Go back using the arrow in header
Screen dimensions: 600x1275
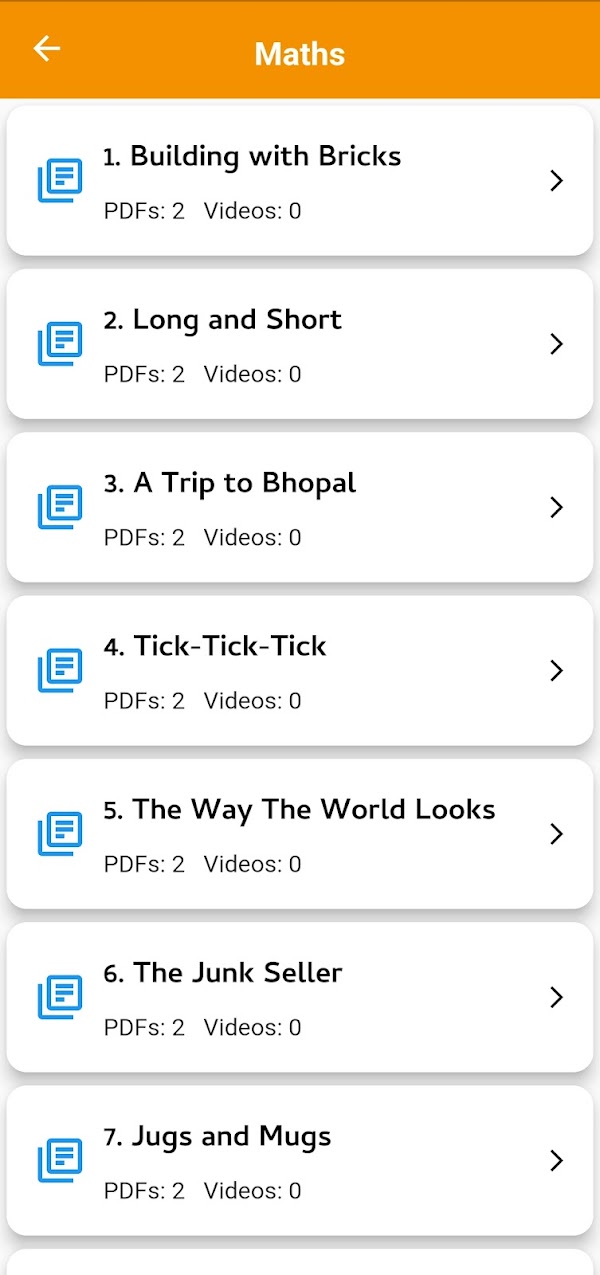pyautogui.click(x=47, y=48)
